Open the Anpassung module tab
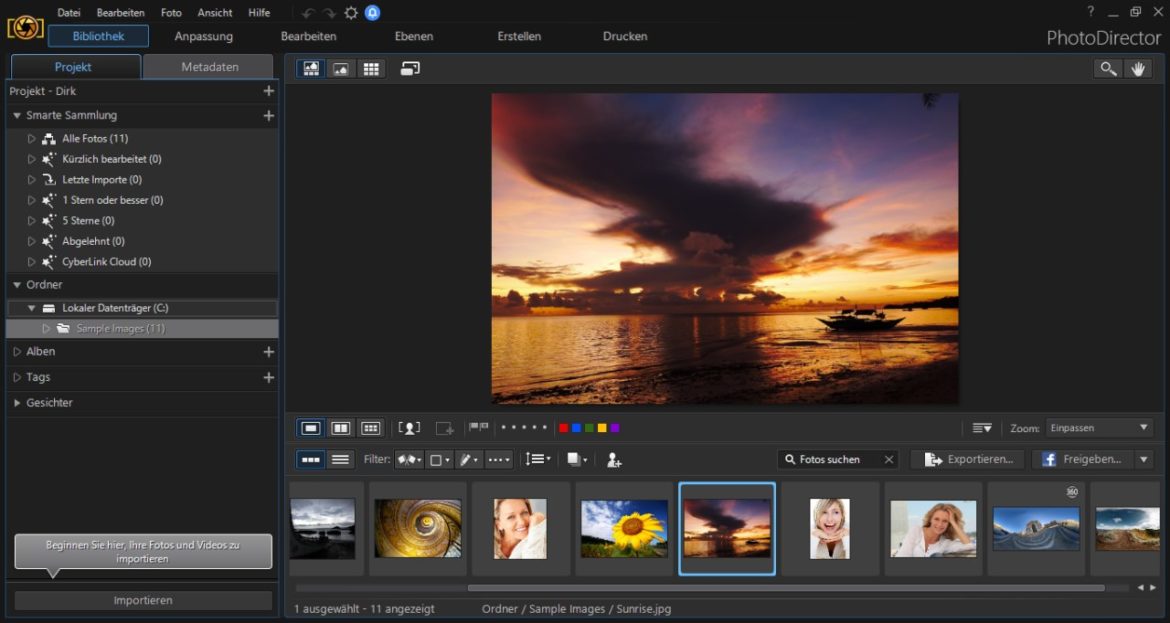Viewport: 1170px width, 623px height. pyautogui.click(x=204, y=36)
